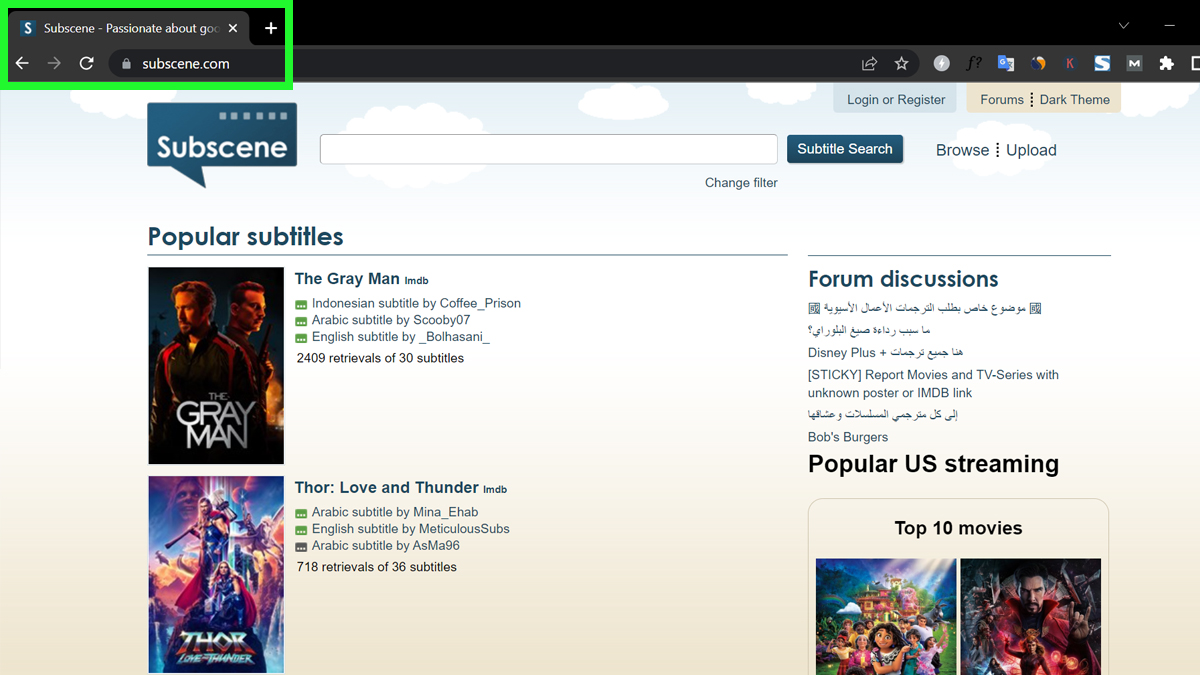Open Imdb link for Thor: Love and Thunder
The height and width of the screenshot is (675, 1200).
(x=495, y=490)
